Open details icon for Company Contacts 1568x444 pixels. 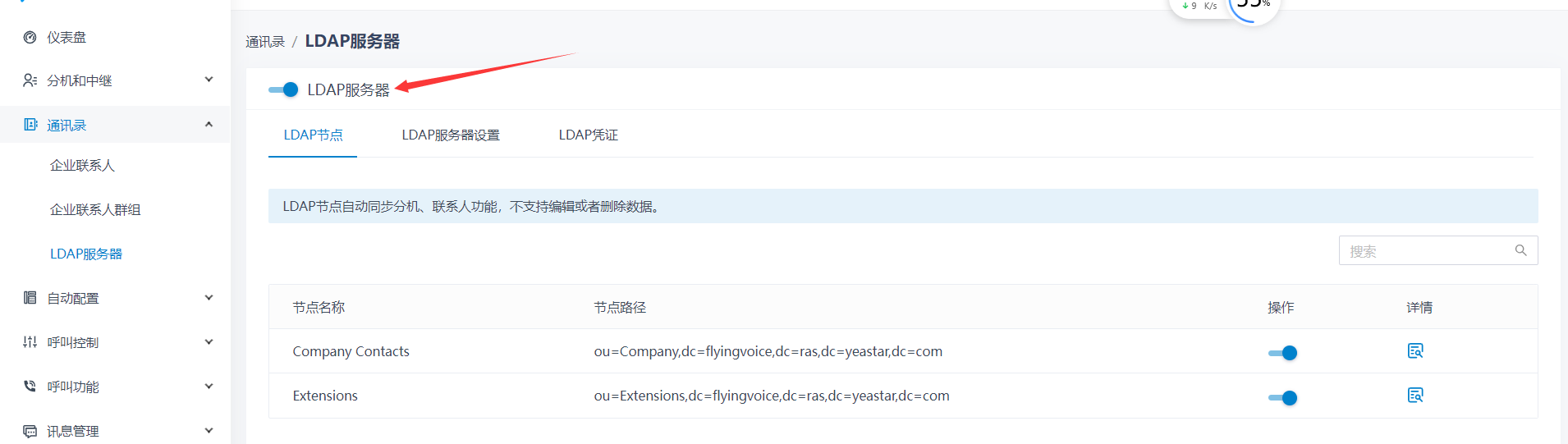tap(1415, 351)
